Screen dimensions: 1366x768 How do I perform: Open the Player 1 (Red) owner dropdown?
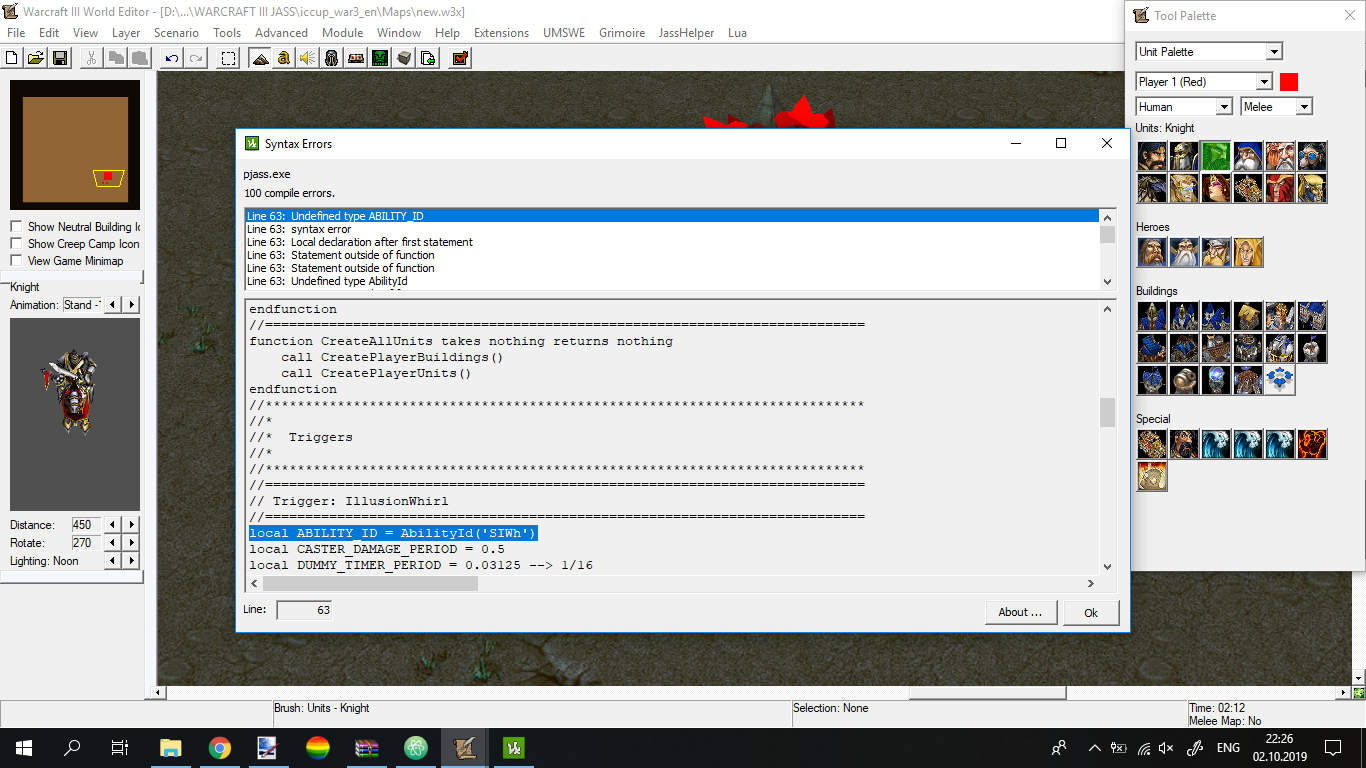pyautogui.click(x=1204, y=82)
